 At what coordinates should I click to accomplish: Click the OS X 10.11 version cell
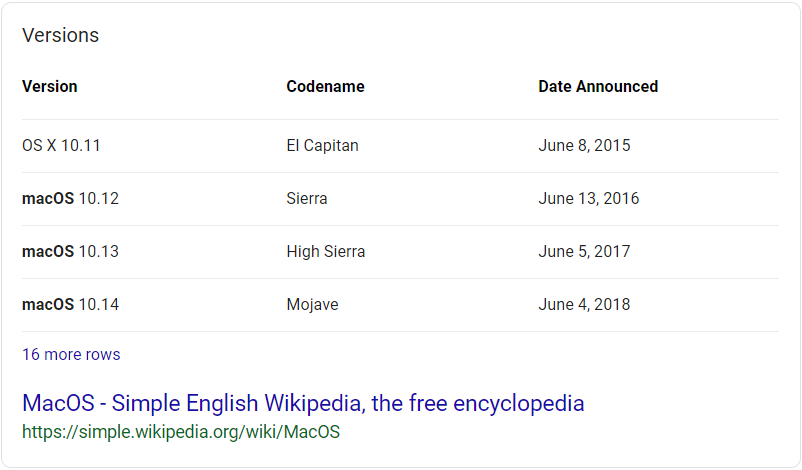click(x=61, y=146)
